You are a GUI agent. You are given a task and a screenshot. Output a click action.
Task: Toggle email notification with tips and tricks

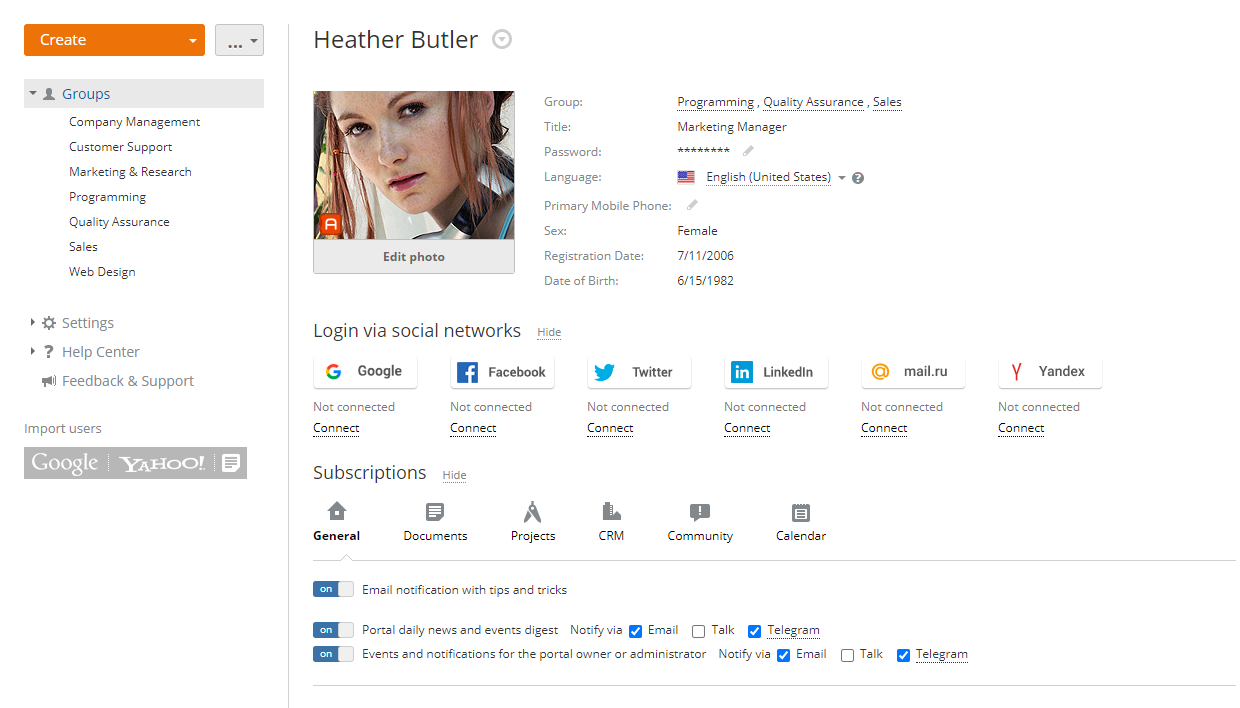(x=333, y=590)
